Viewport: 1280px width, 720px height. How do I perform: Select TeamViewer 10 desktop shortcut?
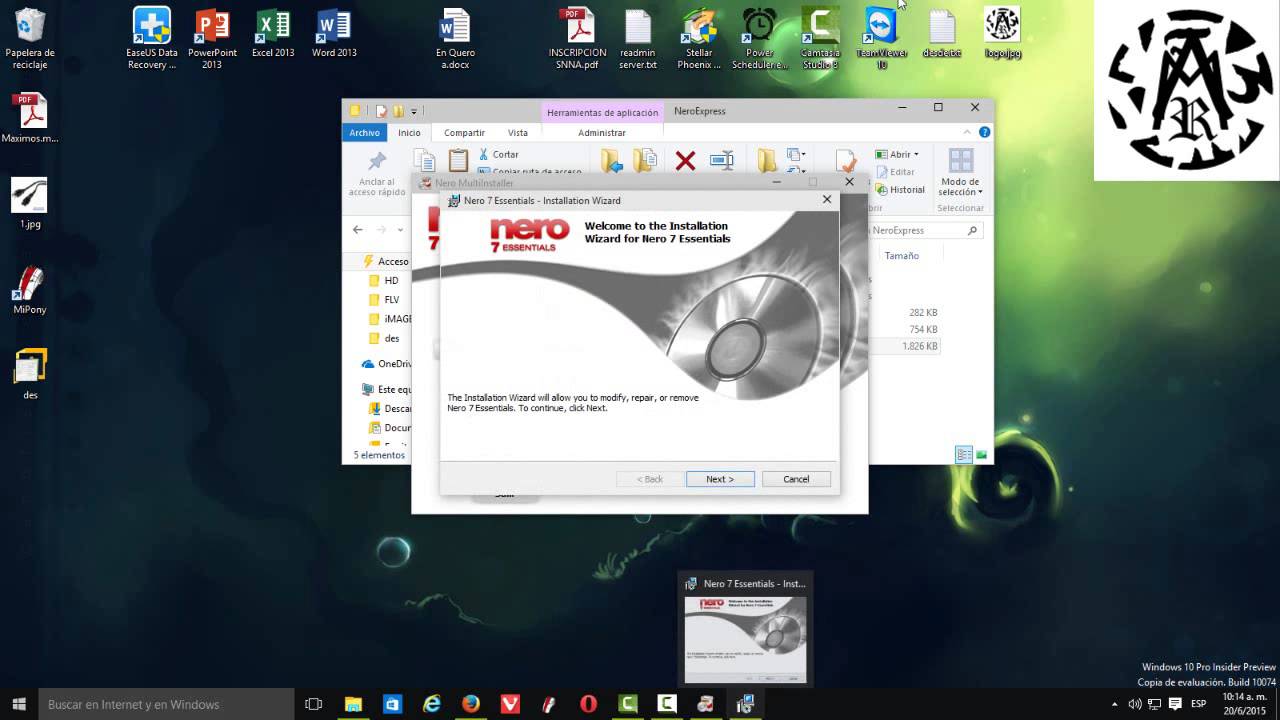[881, 38]
